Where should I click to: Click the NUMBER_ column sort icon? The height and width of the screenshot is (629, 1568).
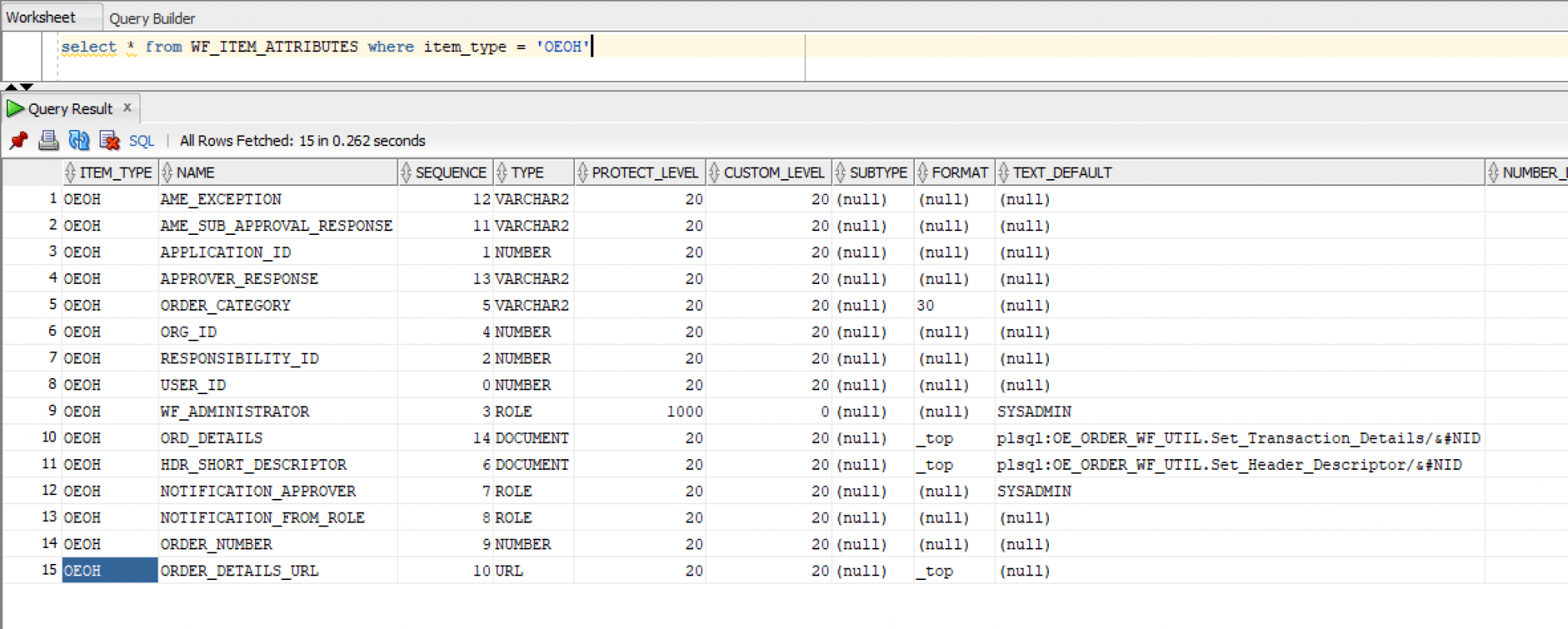tap(1493, 173)
